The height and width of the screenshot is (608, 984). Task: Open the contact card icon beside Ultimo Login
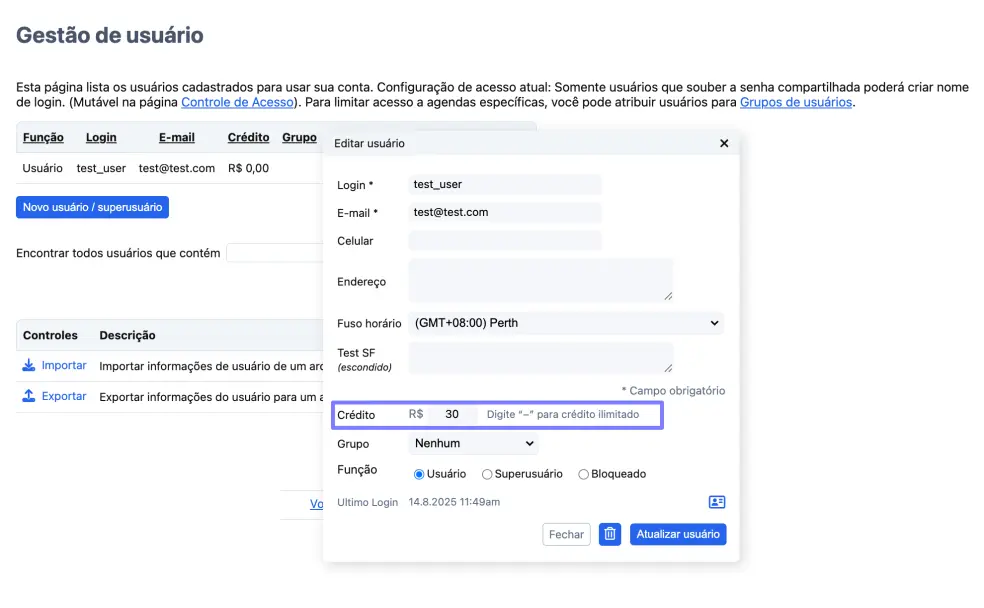click(717, 502)
